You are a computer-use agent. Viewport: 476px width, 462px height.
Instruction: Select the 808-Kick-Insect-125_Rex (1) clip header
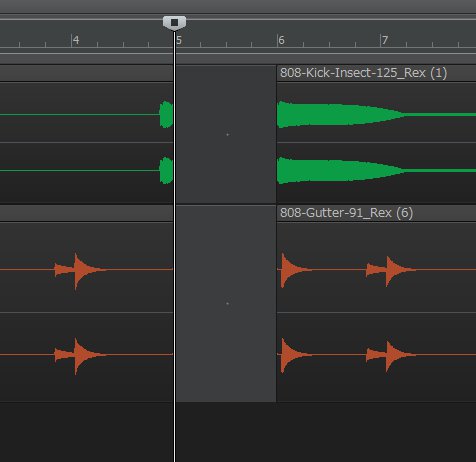(x=376, y=73)
